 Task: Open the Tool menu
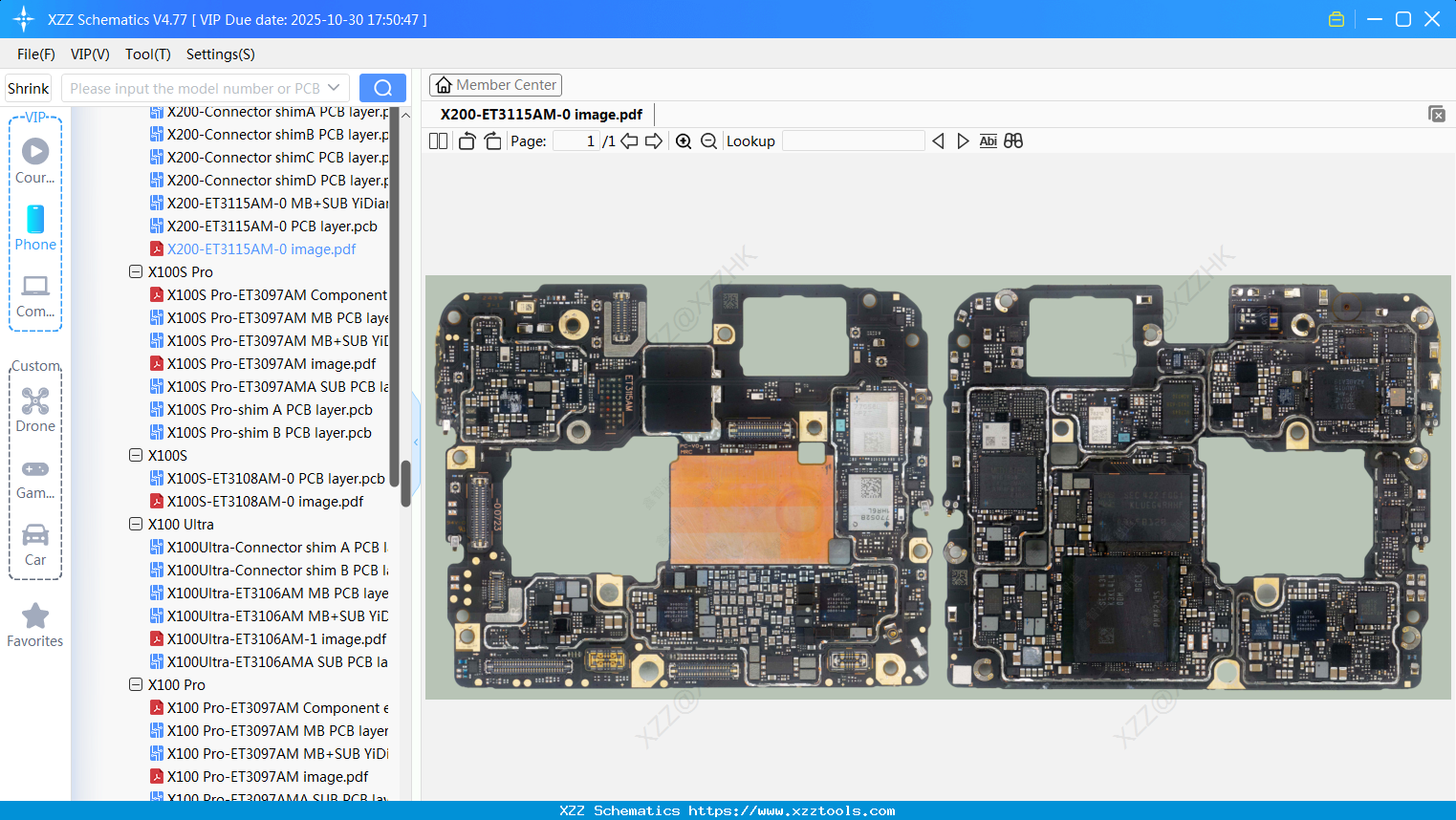(x=147, y=54)
